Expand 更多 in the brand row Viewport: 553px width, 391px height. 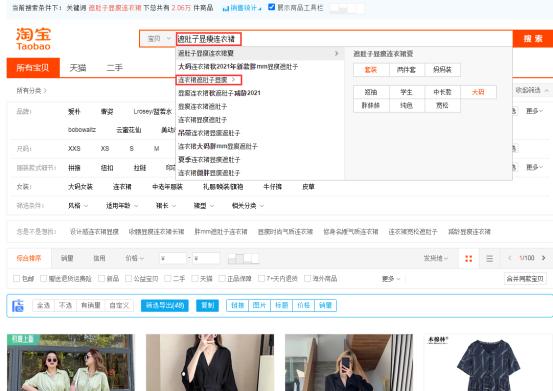tap(534, 111)
